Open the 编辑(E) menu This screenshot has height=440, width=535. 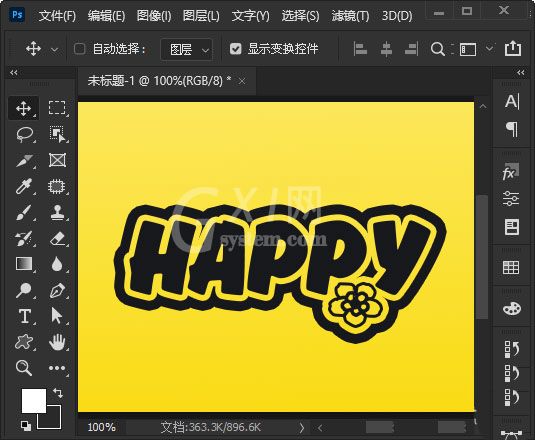tap(106, 16)
